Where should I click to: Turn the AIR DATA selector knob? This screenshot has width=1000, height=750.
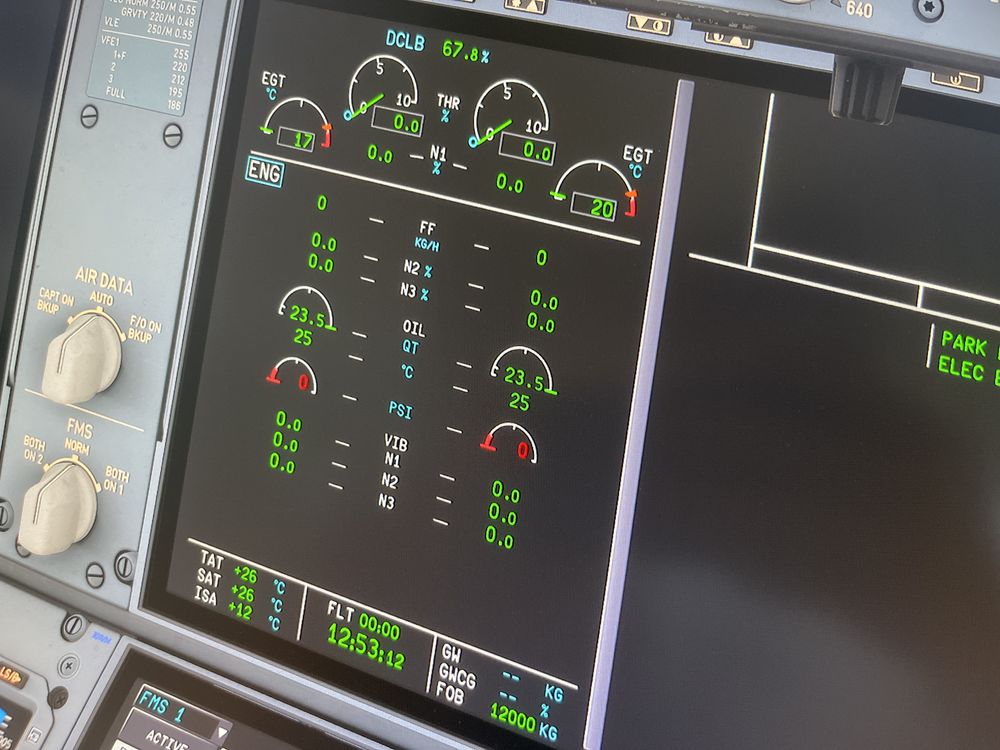[x=82, y=353]
